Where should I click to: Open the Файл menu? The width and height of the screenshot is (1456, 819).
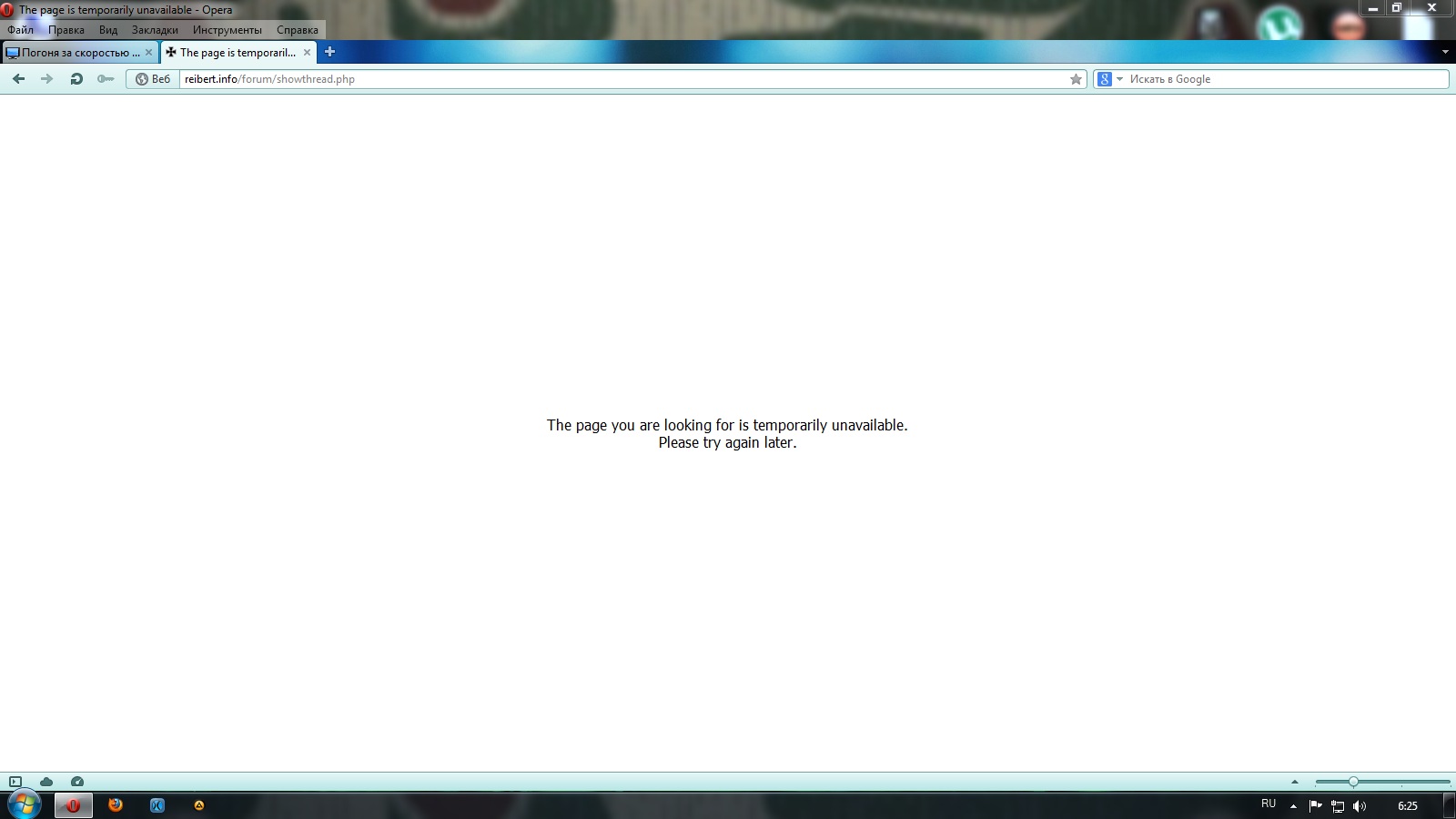tap(20, 30)
